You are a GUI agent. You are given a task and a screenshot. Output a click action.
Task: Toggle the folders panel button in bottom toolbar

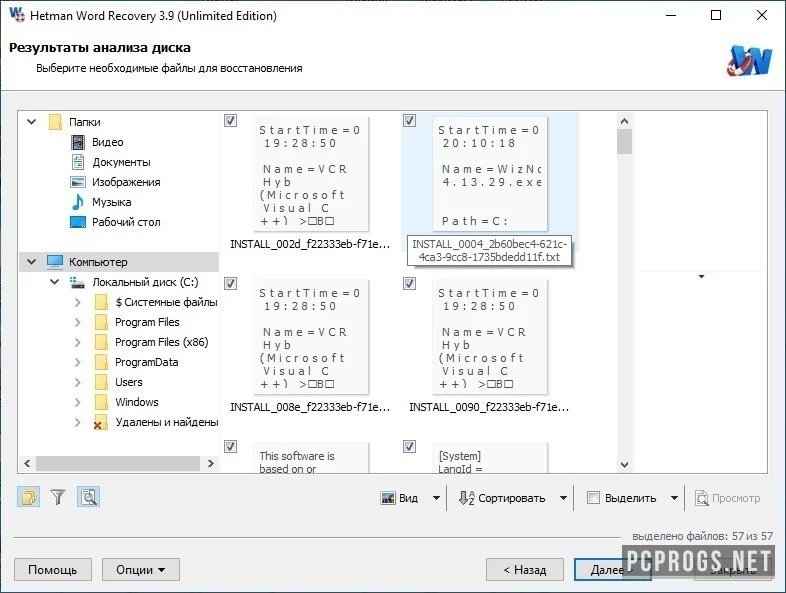tap(29, 497)
